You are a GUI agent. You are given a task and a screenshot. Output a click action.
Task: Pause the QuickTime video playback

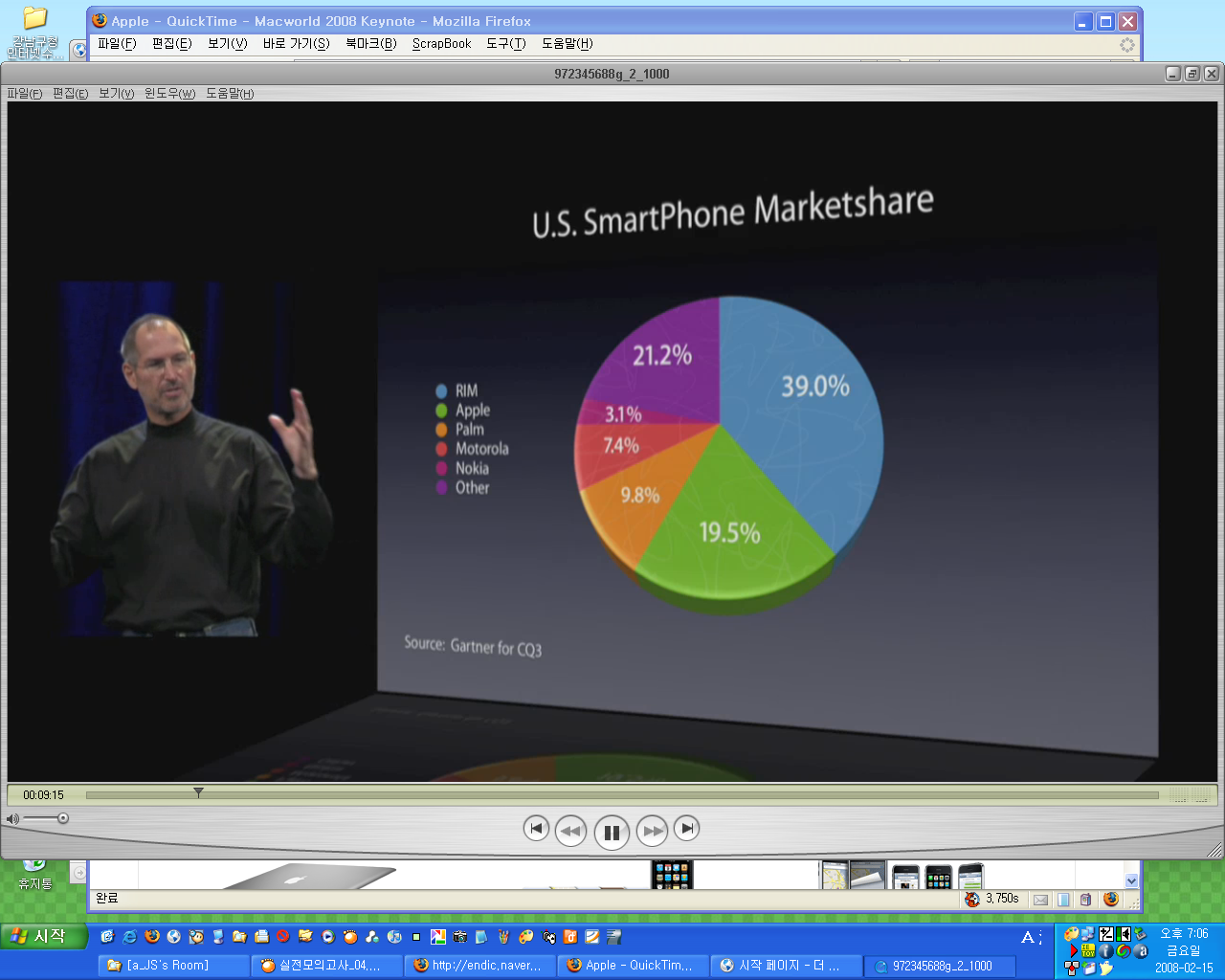point(612,832)
